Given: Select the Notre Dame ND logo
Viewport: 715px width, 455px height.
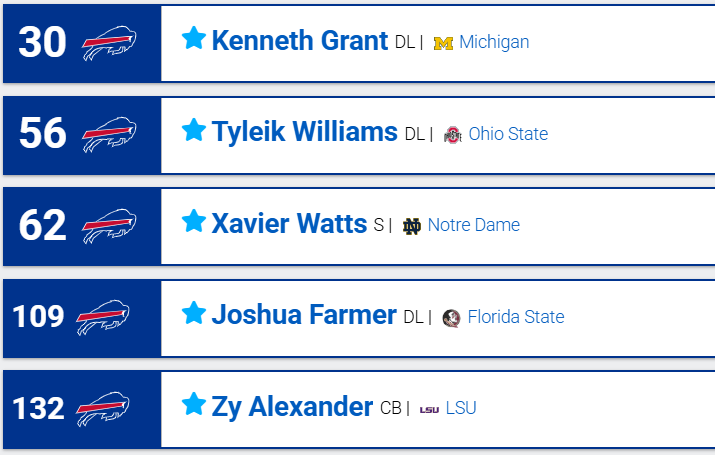Looking at the screenshot, I should (x=412, y=226).
